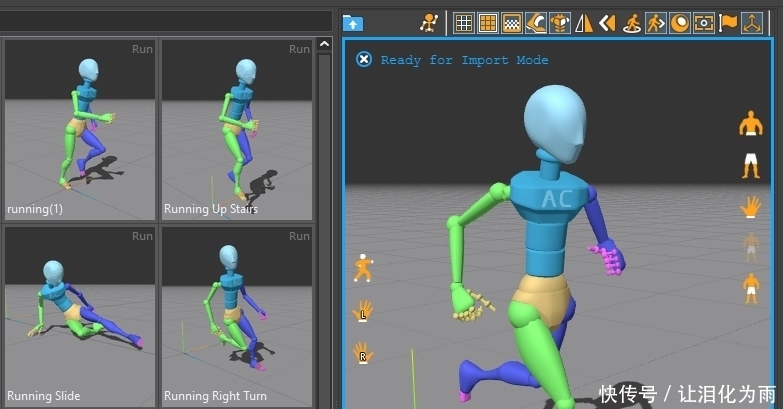Click the "running(1)" caption text

pyautogui.click(x=35, y=209)
